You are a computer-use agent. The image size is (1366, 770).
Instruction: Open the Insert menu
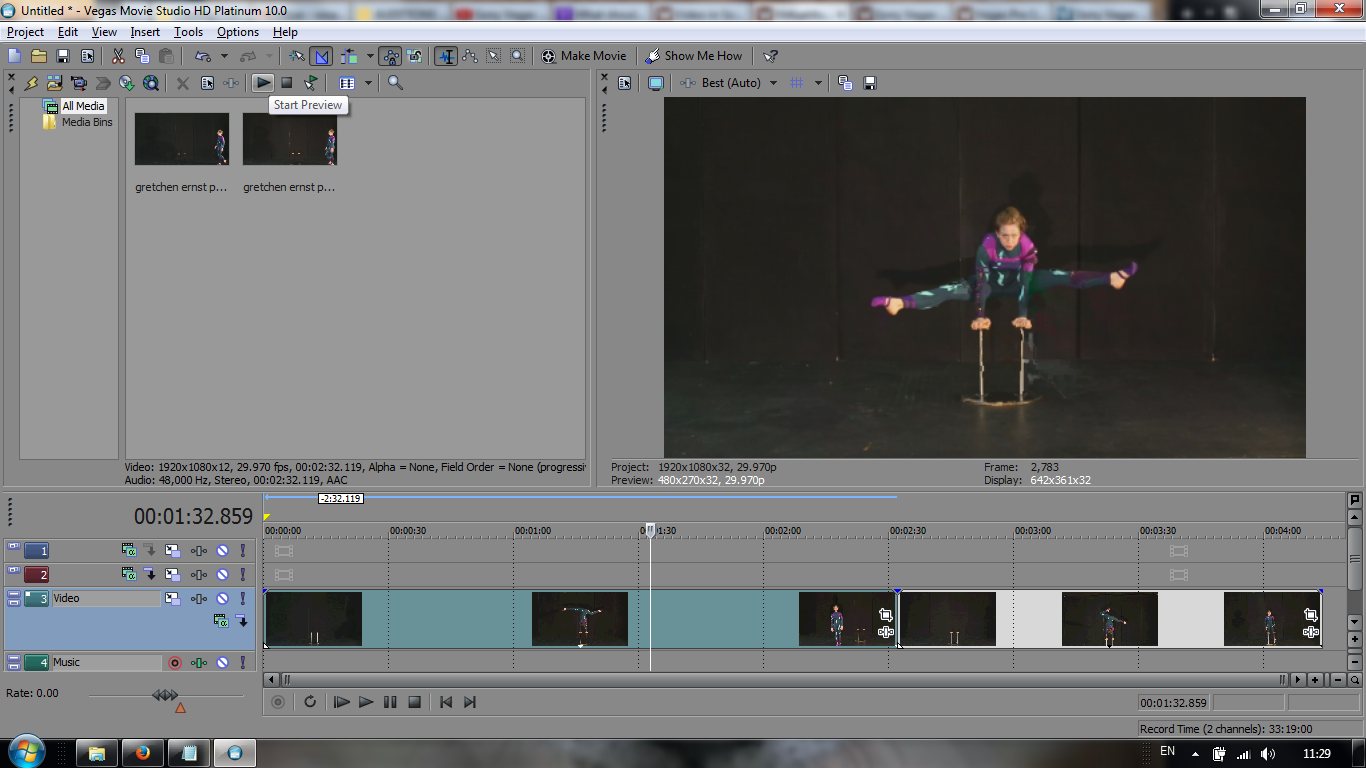[145, 32]
